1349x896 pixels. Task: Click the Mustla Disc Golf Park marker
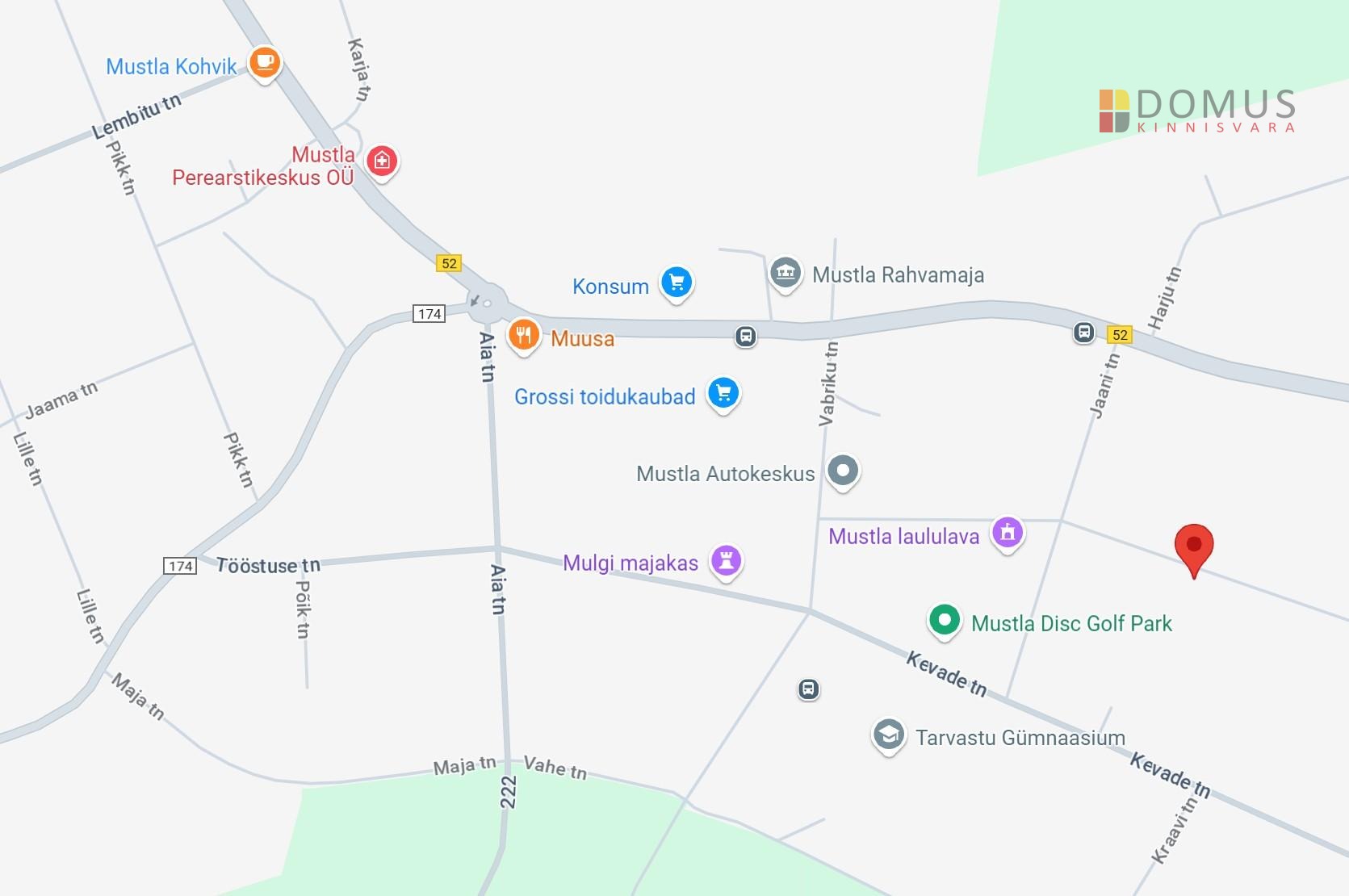point(944,621)
